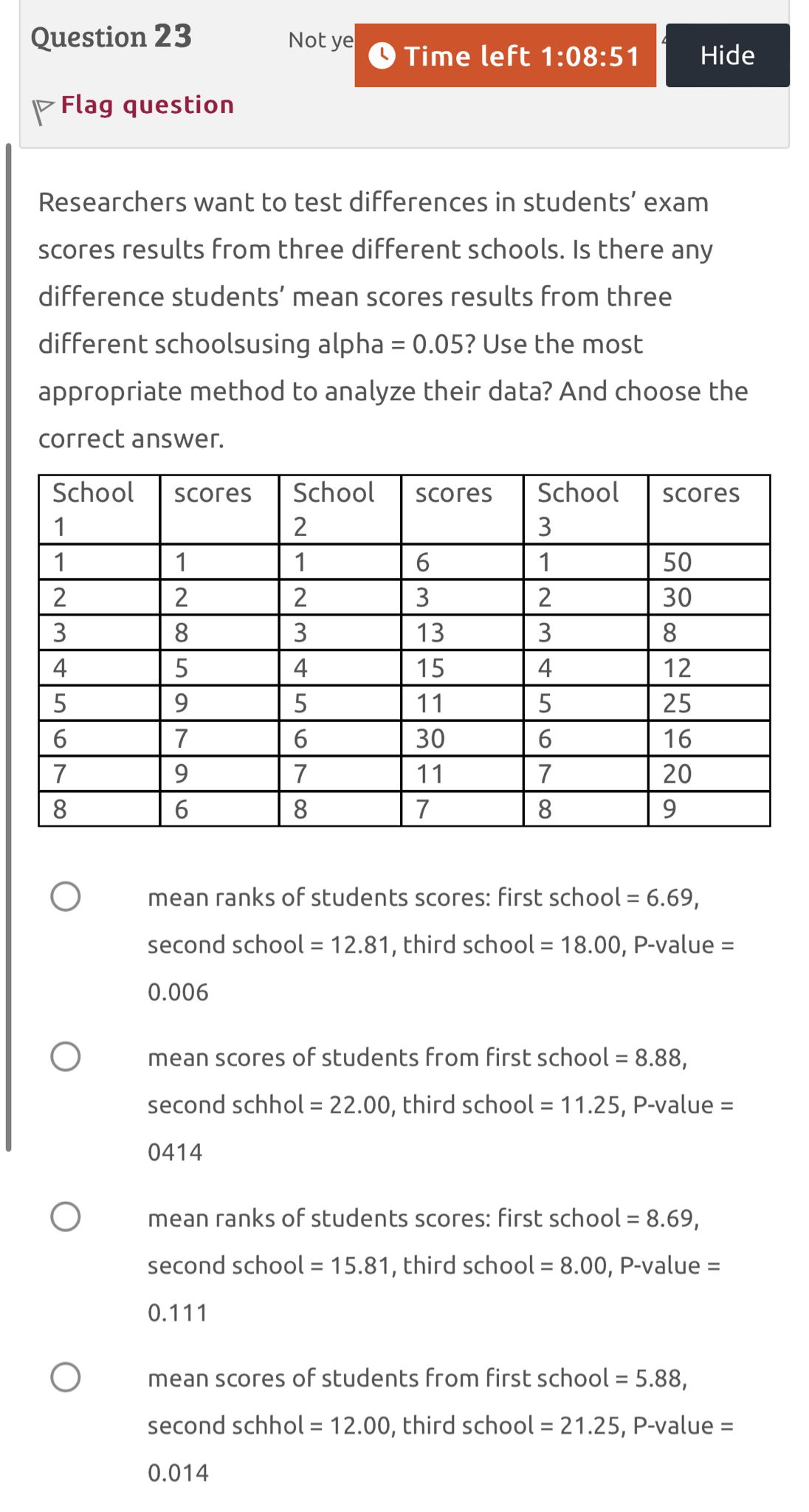Click the P-value 0.006 text in first option
809x1512 pixels.
(176, 992)
